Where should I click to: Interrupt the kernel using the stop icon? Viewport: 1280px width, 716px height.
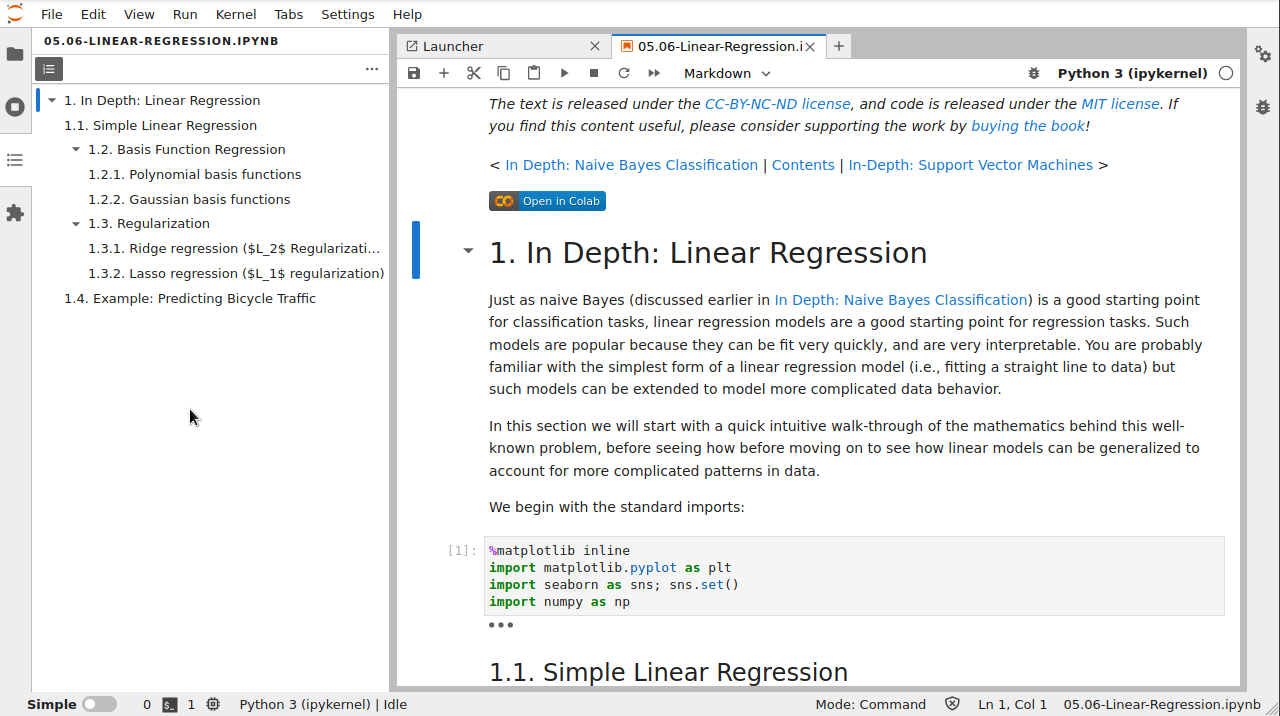[x=592, y=73]
